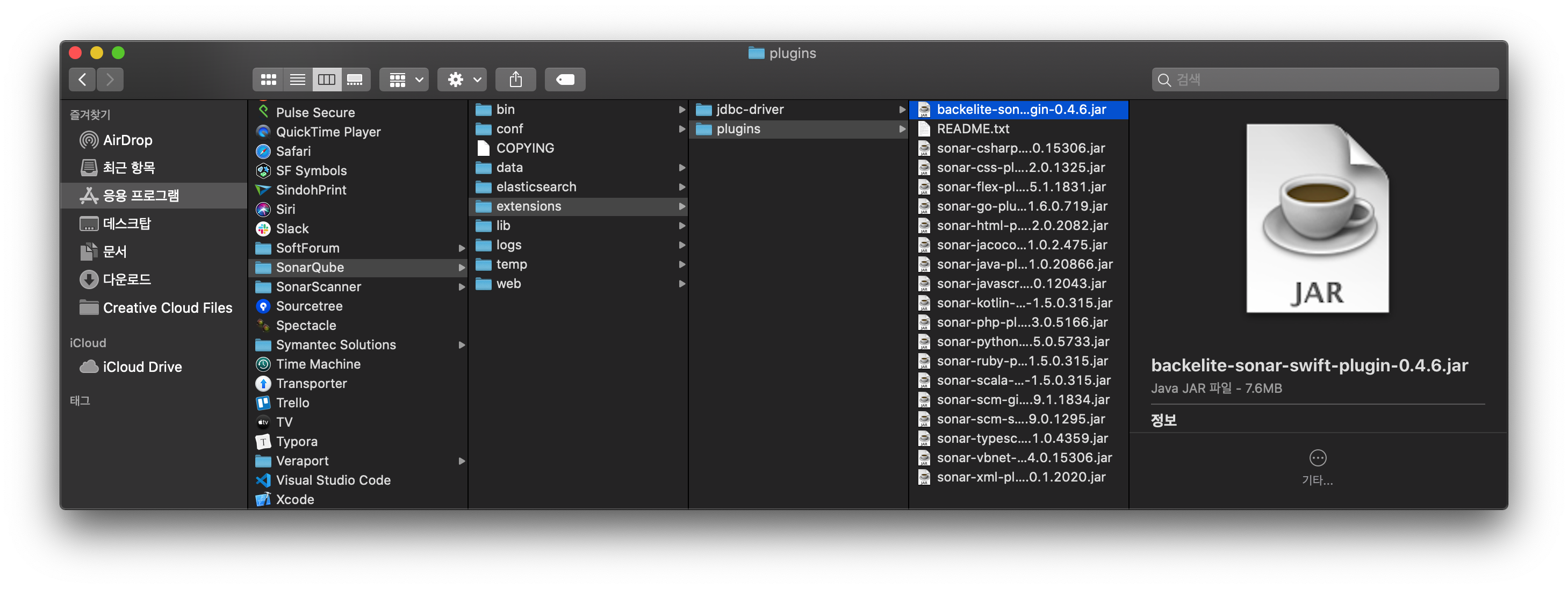Open the gear action menu
The width and height of the screenshot is (1568, 589).
[462, 80]
